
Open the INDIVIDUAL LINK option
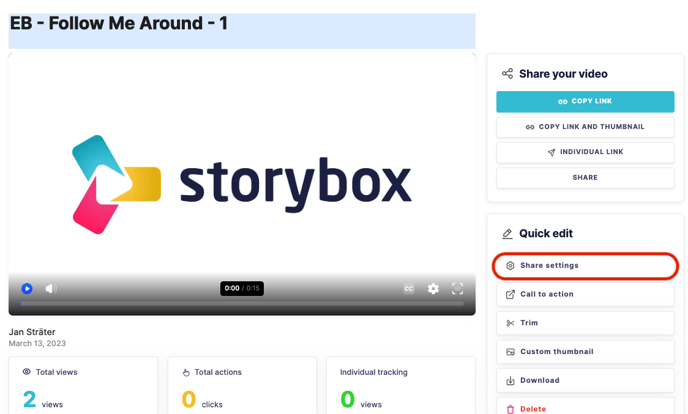[x=585, y=152]
